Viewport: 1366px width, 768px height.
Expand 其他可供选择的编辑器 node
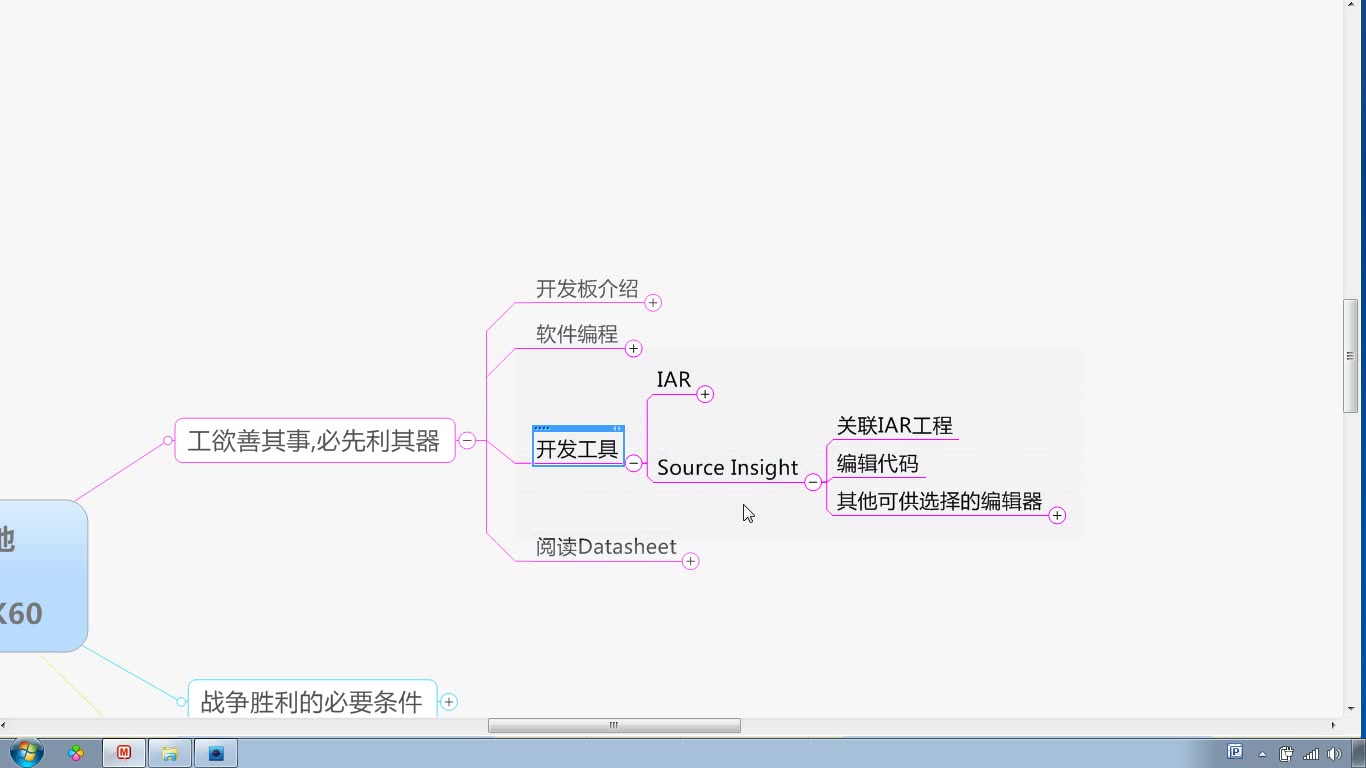(1057, 516)
